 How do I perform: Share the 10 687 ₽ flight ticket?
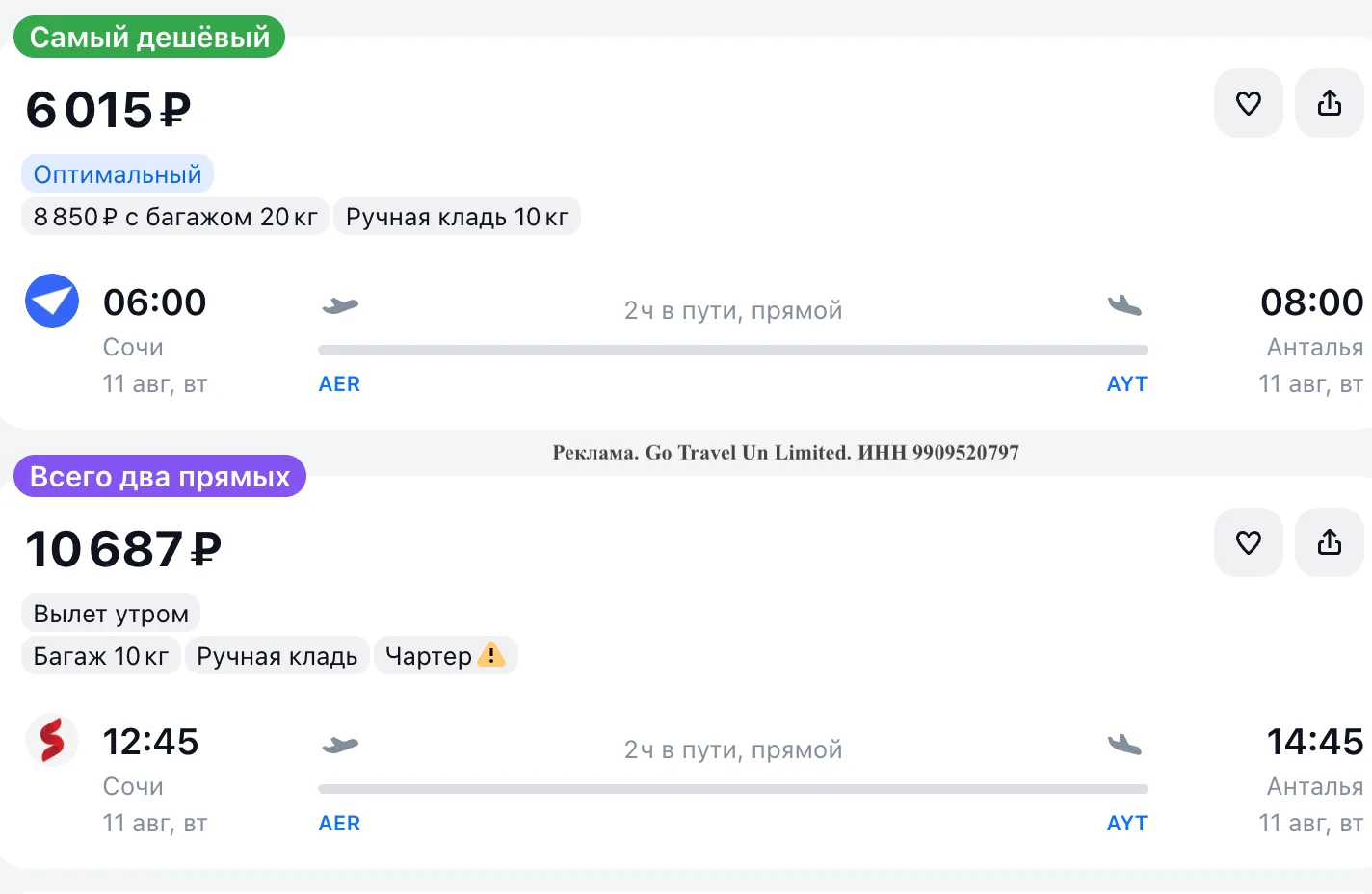[1330, 542]
